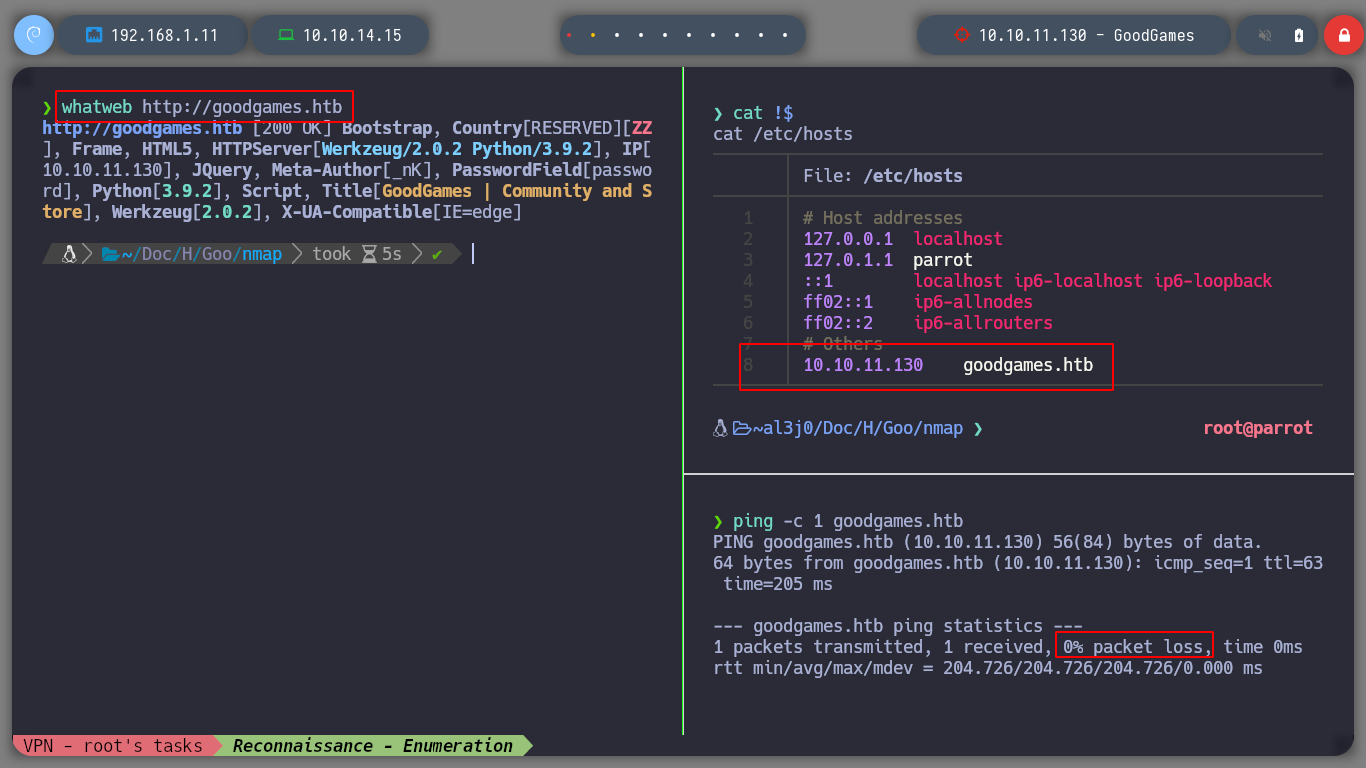Click the Tux penguin icon in right prompt

click(720, 428)
